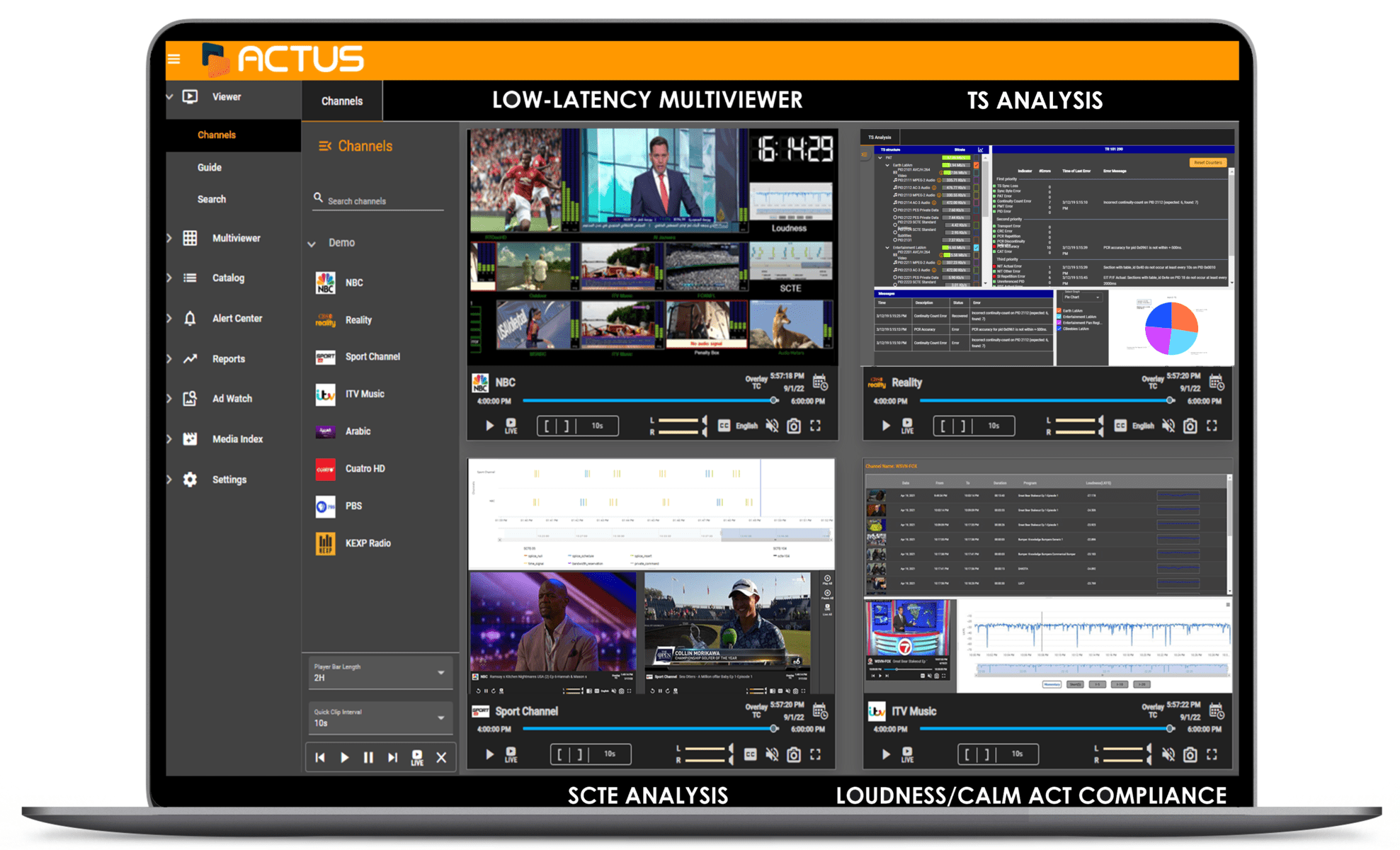Take a snapshot on the NBC player
Viewport: 1400px width, 850px height.
tap(794, 426)
